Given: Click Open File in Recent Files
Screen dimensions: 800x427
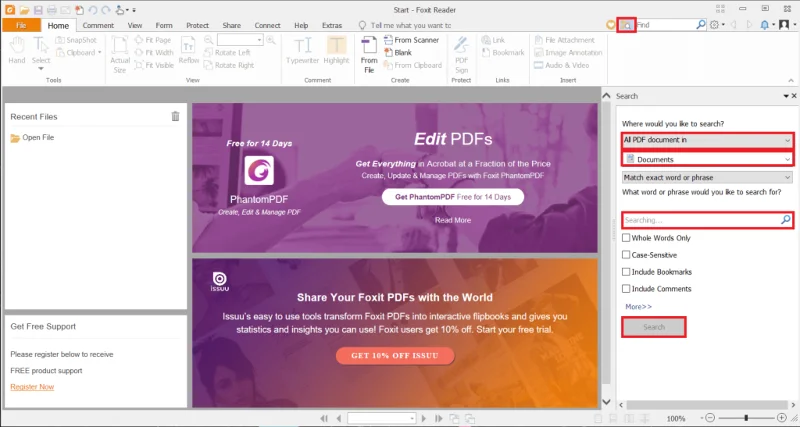Looking at the screenshot, I should pos(32,137).
